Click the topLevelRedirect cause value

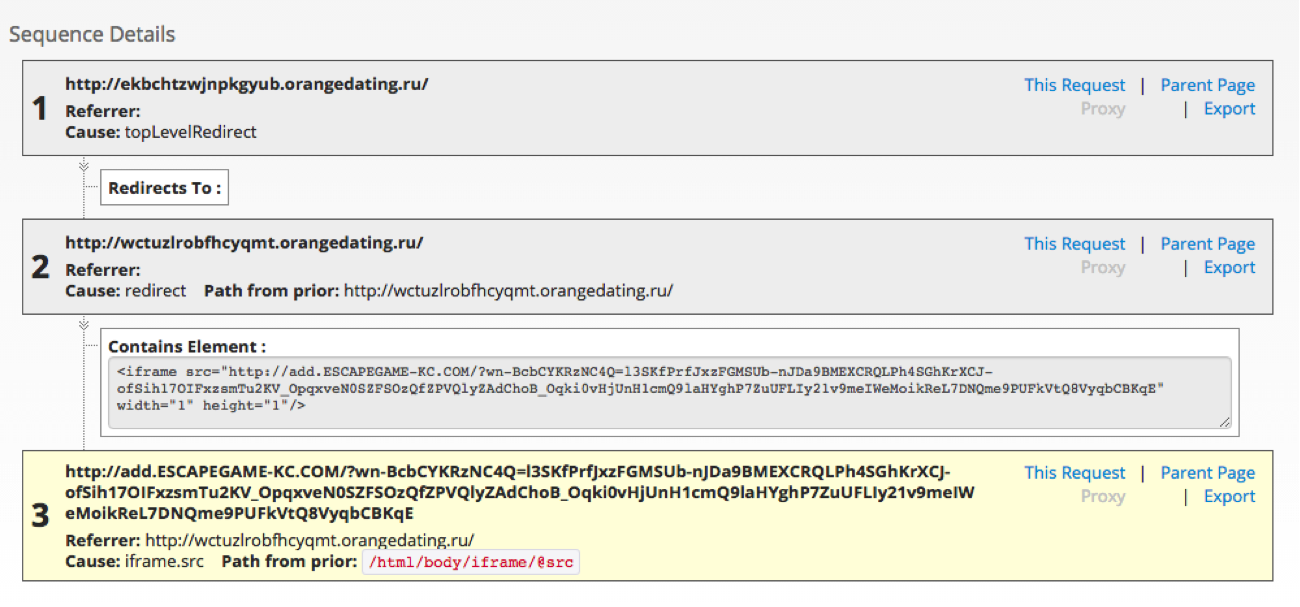click(x=191, y=132)
